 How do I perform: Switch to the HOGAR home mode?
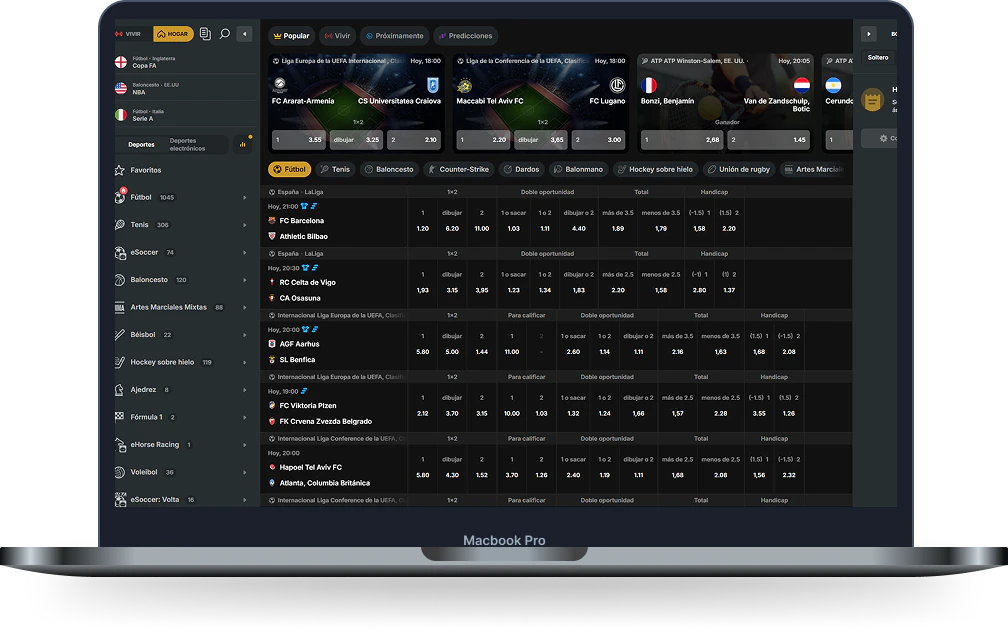tap(173, 34)
